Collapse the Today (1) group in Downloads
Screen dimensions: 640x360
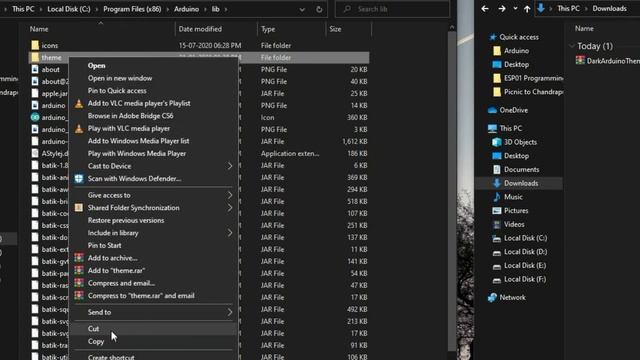click(x=572, y=46)
